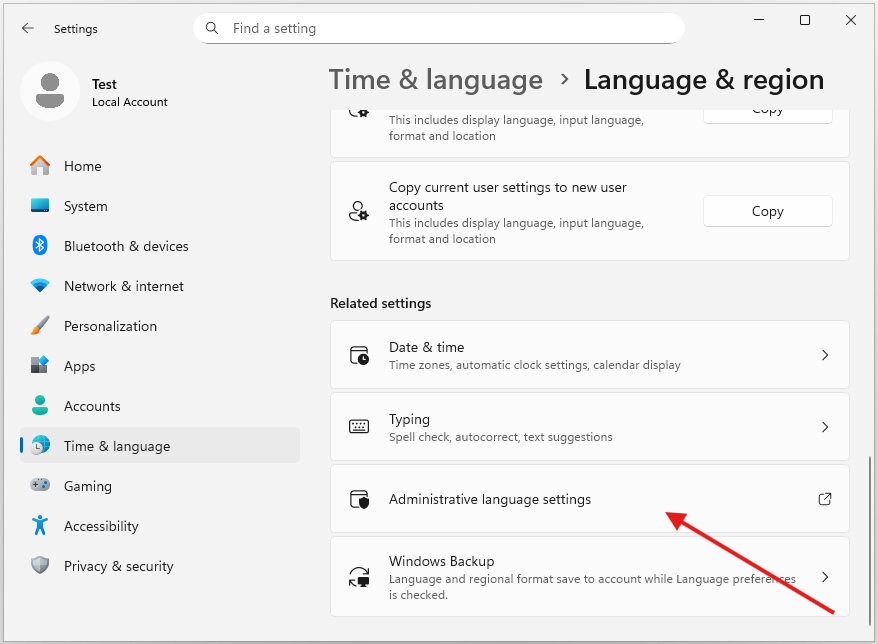The image size is (878, 644).
Task: Open Windows Backup related setting
Action: coord(590,577)
